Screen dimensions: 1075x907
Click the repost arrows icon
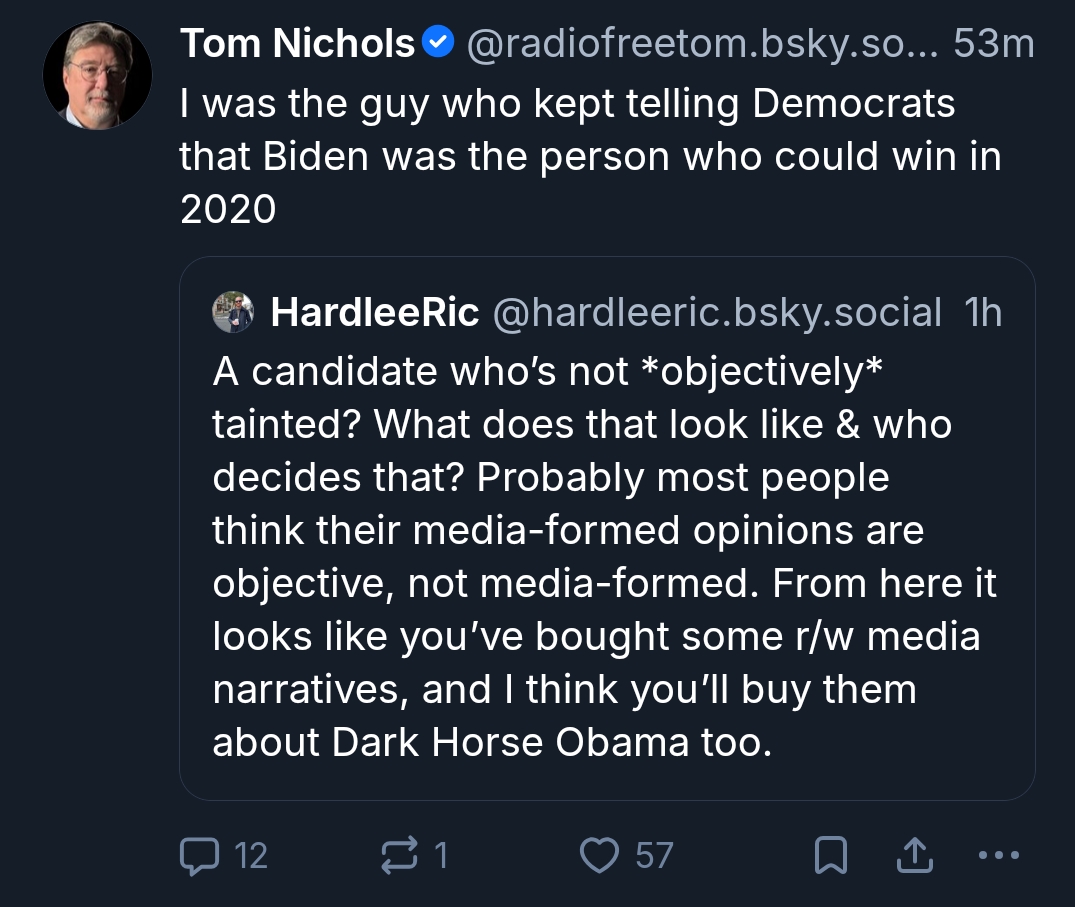click(x=401, y=856)
